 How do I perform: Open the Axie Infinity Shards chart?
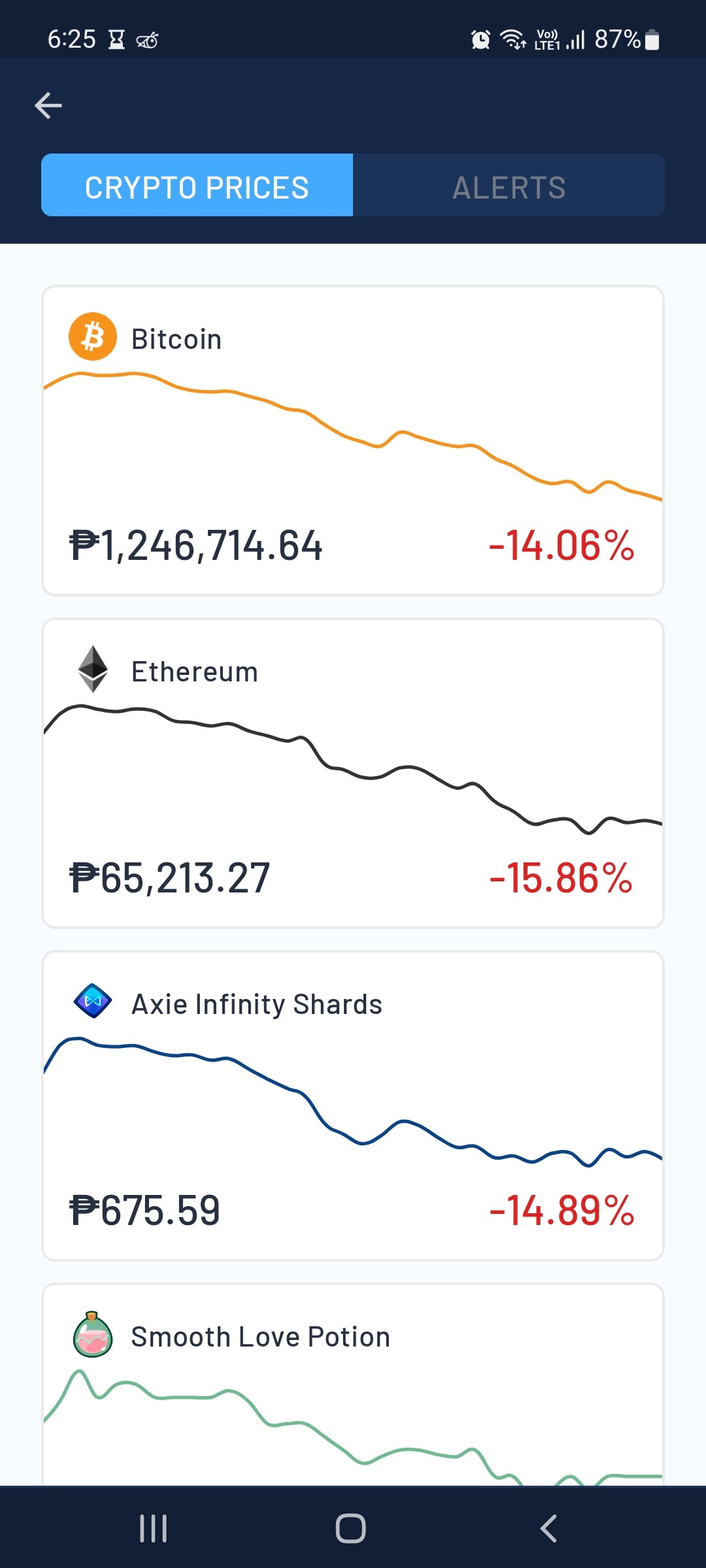point(353,1102)
